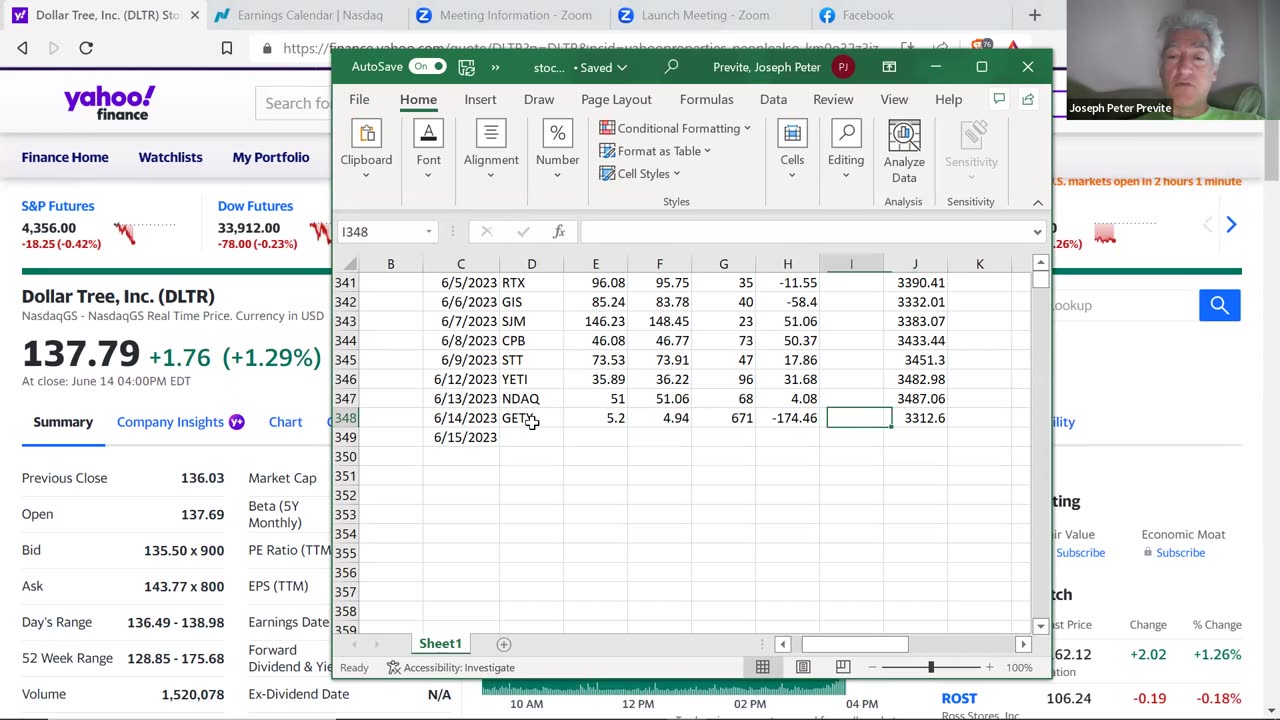Click the Ribbon Display Options icon
1280x720 pixels.
click(x=889, y=67)
